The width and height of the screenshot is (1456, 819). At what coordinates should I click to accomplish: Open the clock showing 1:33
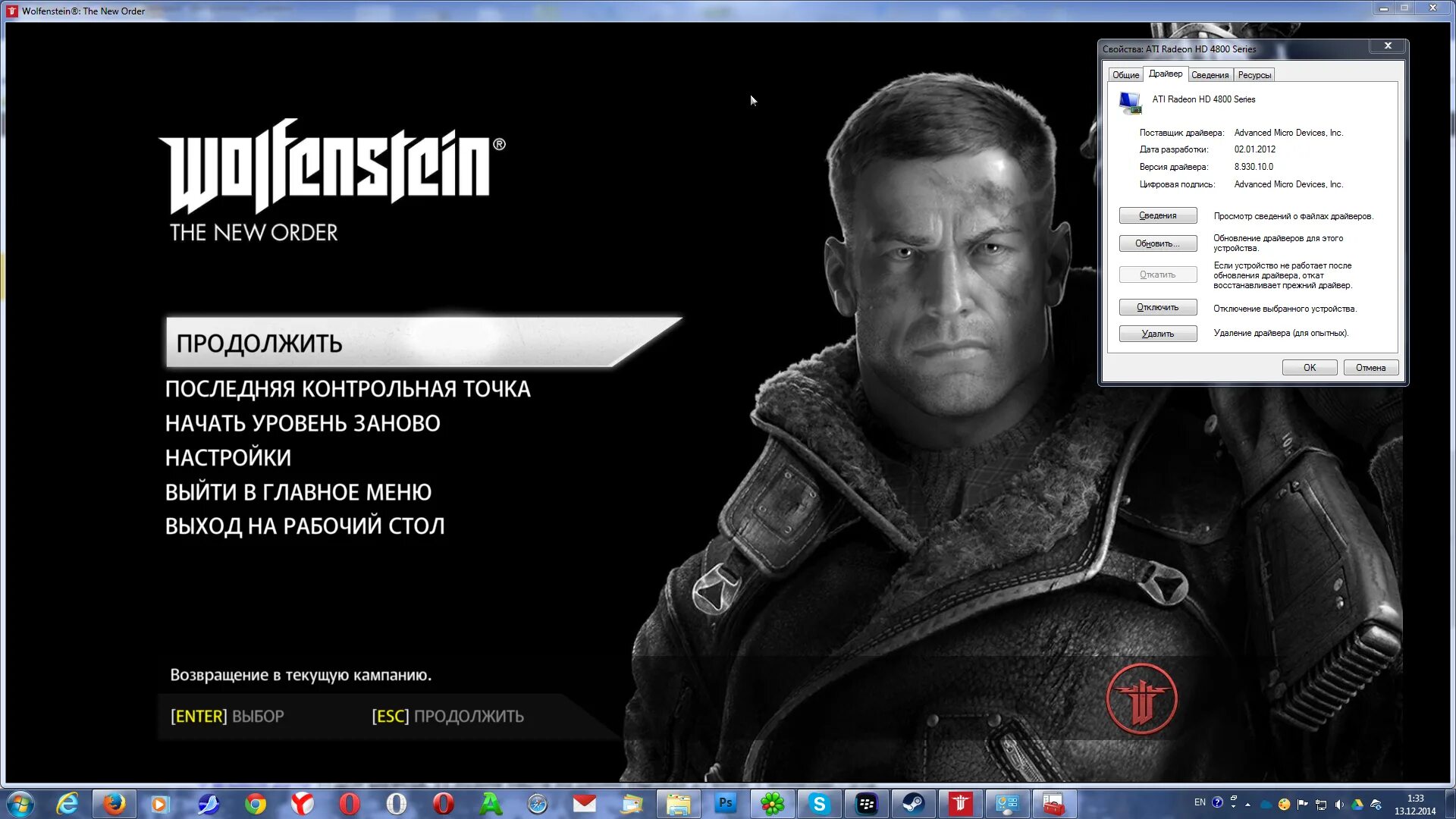point(1415,805)
